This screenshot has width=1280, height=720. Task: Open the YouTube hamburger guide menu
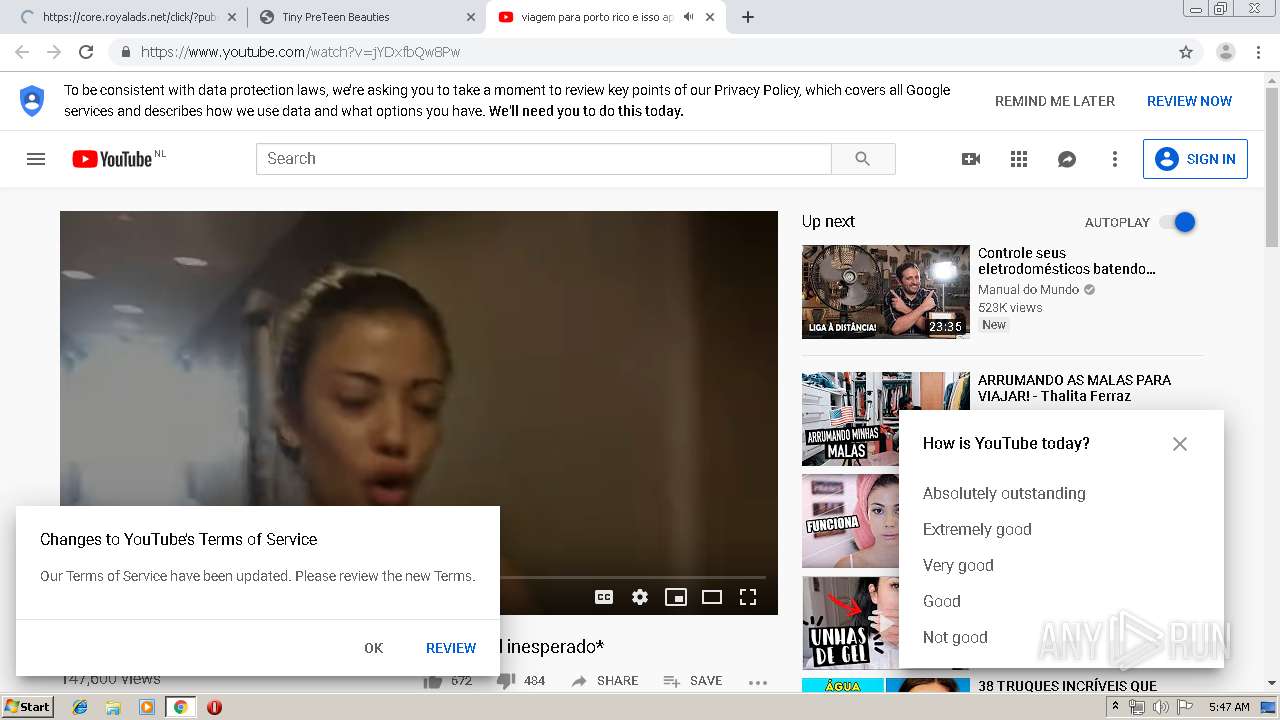36,159
